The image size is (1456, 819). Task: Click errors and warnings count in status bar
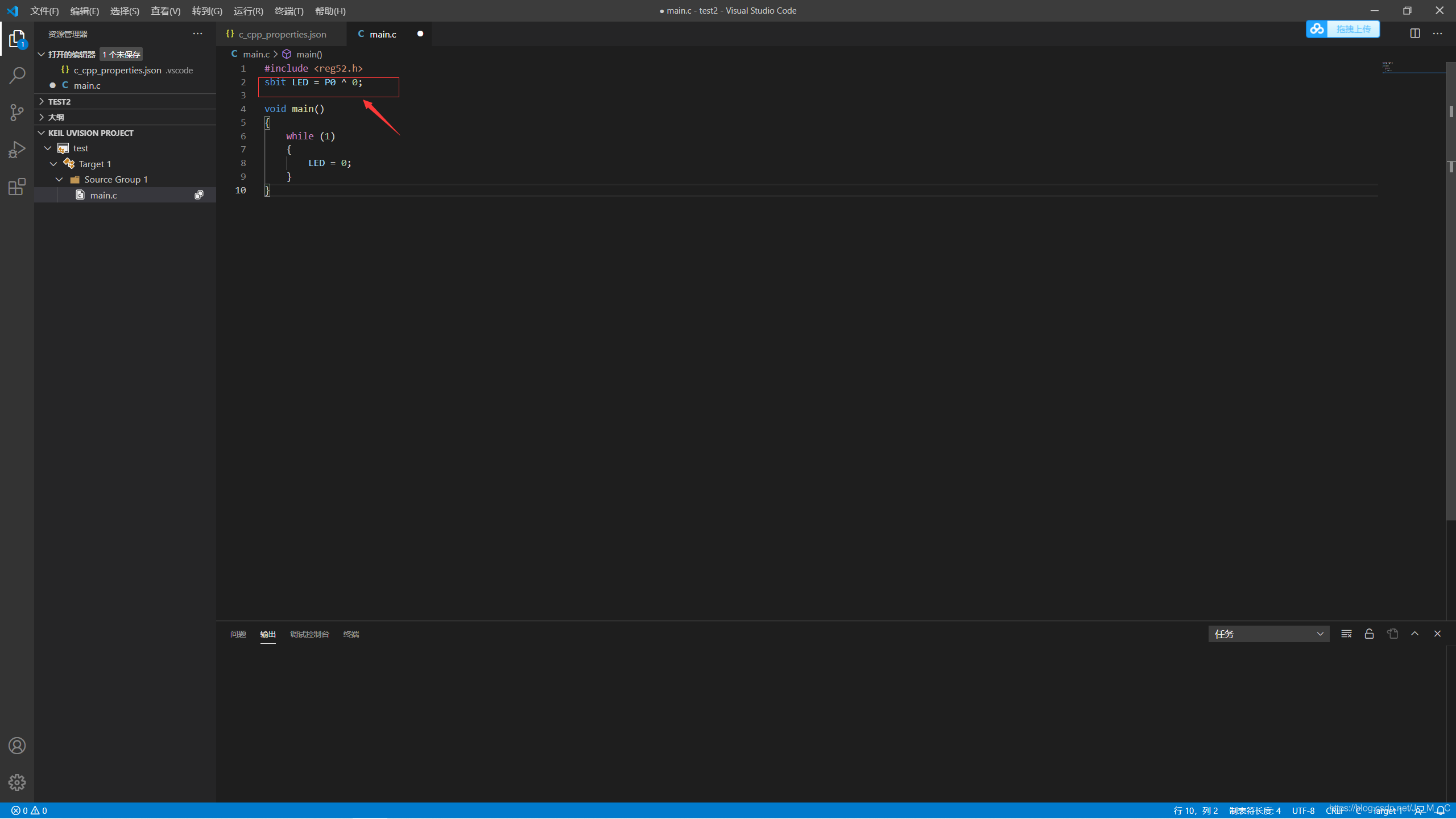pyautogui.click(x=29, y=810)
